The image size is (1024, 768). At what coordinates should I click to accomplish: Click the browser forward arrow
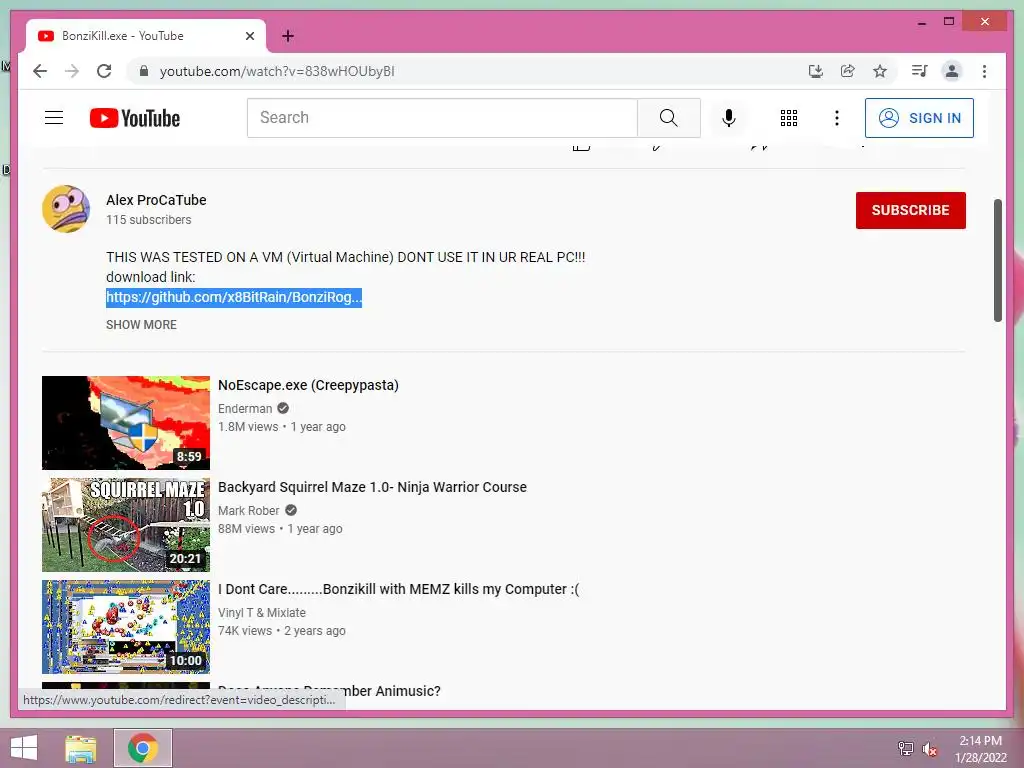tap(72, 71)
